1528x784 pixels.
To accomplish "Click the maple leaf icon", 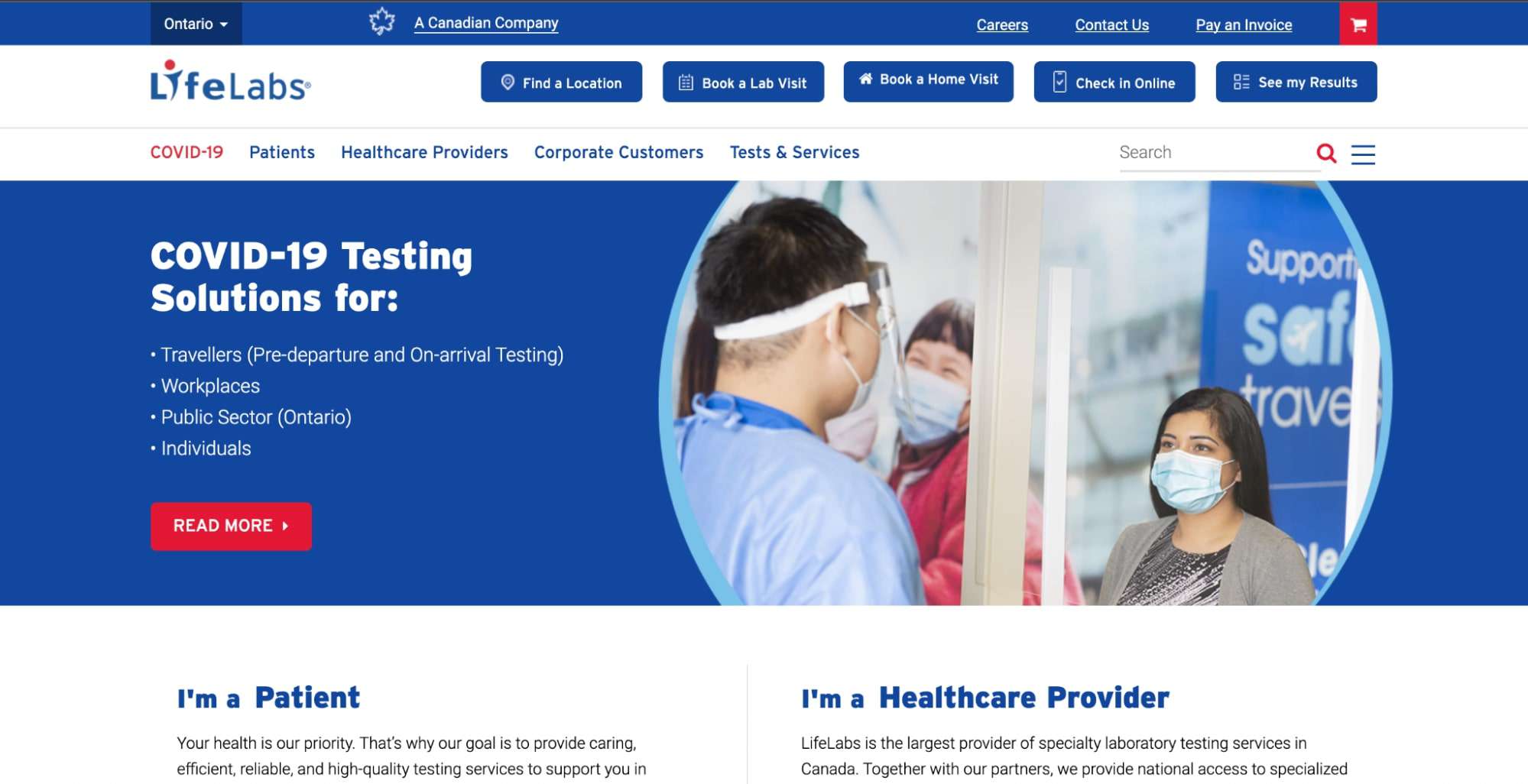I will click(x=382, y=21).
